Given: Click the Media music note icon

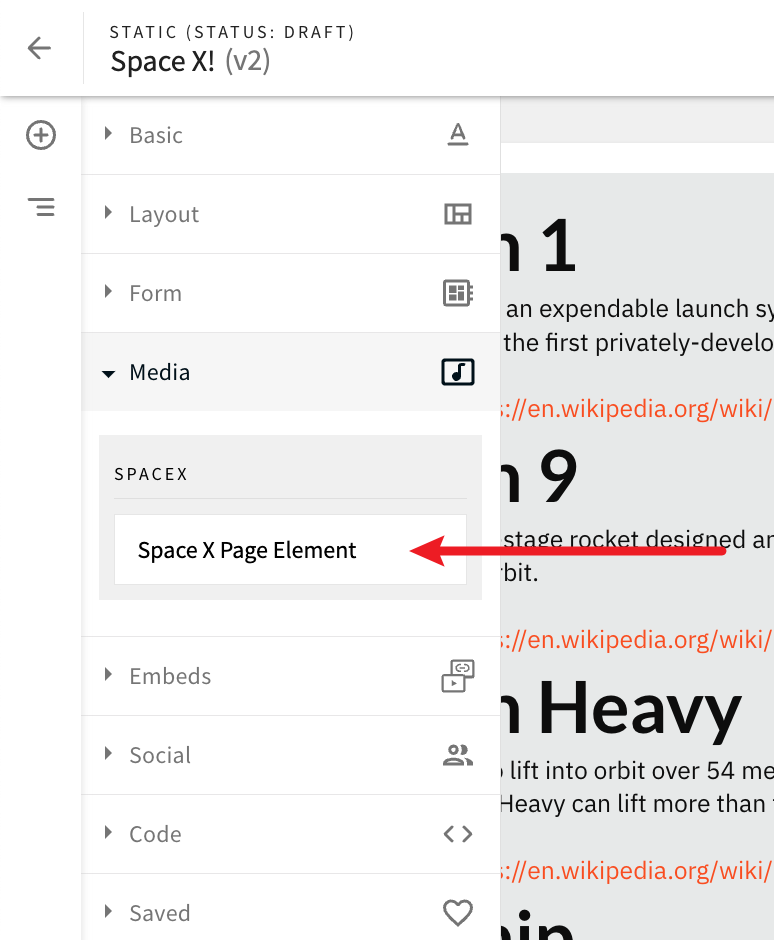Looking at the screenshot, I should click(x=457, y=372).
